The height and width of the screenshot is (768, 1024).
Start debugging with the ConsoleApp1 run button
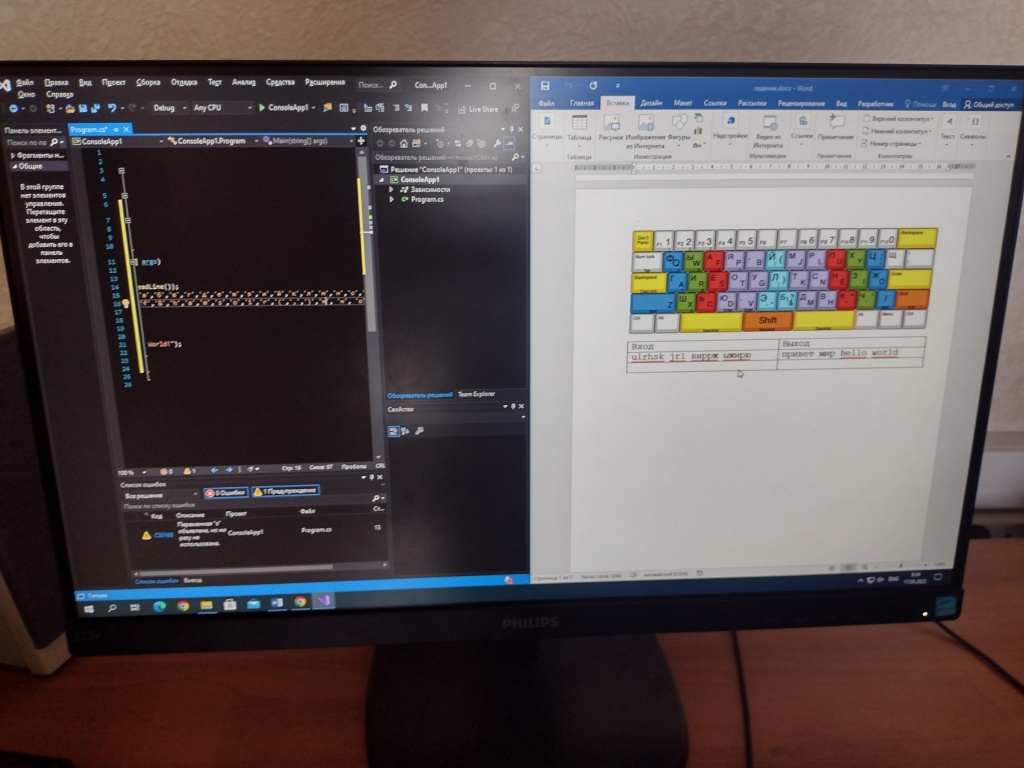point(285,107)
